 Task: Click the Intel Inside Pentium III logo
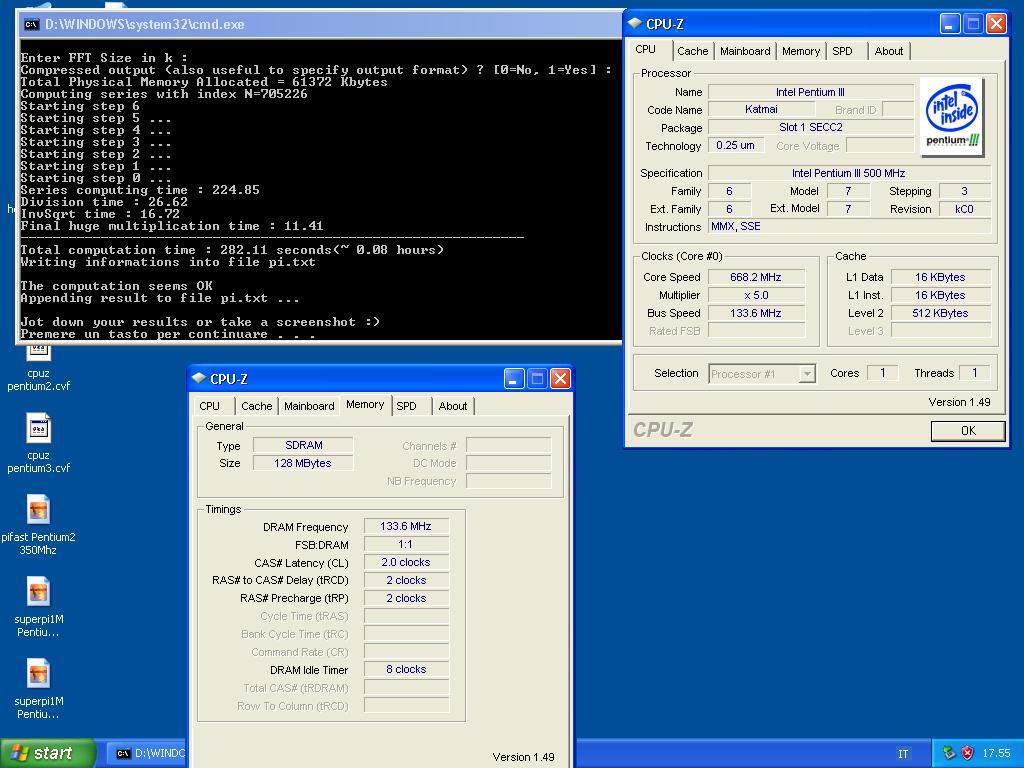tap(952, 118)
